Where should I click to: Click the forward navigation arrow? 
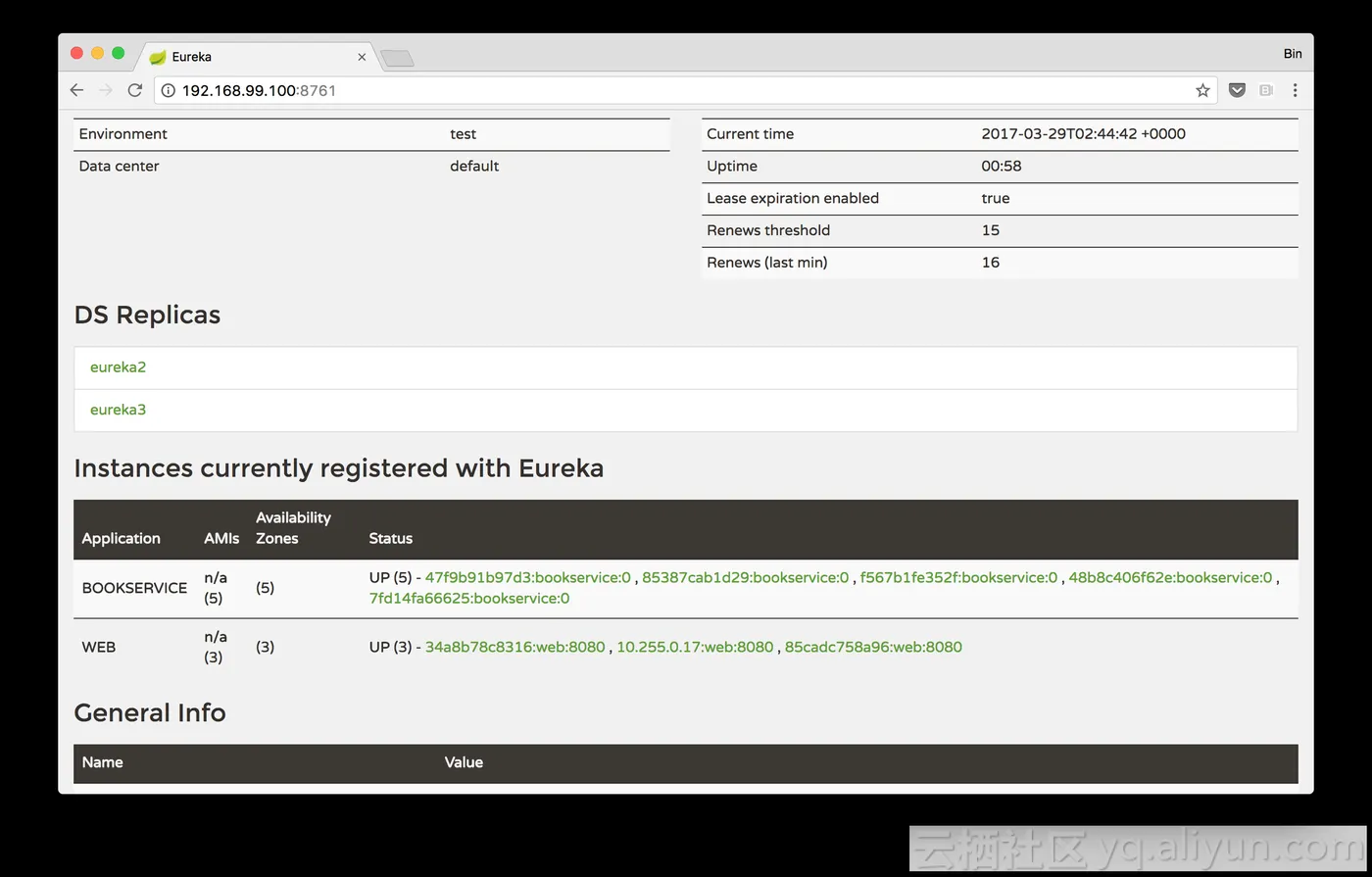(106, 89)
